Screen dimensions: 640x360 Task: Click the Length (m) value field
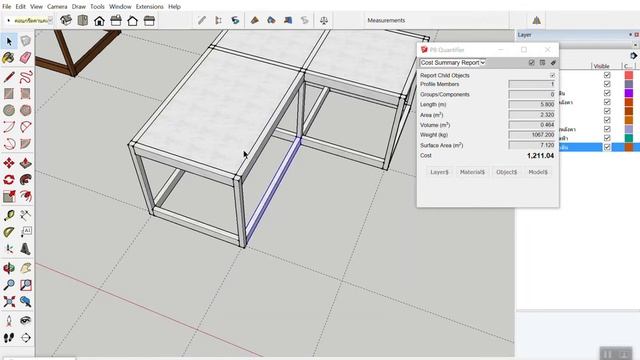[532, 104]
